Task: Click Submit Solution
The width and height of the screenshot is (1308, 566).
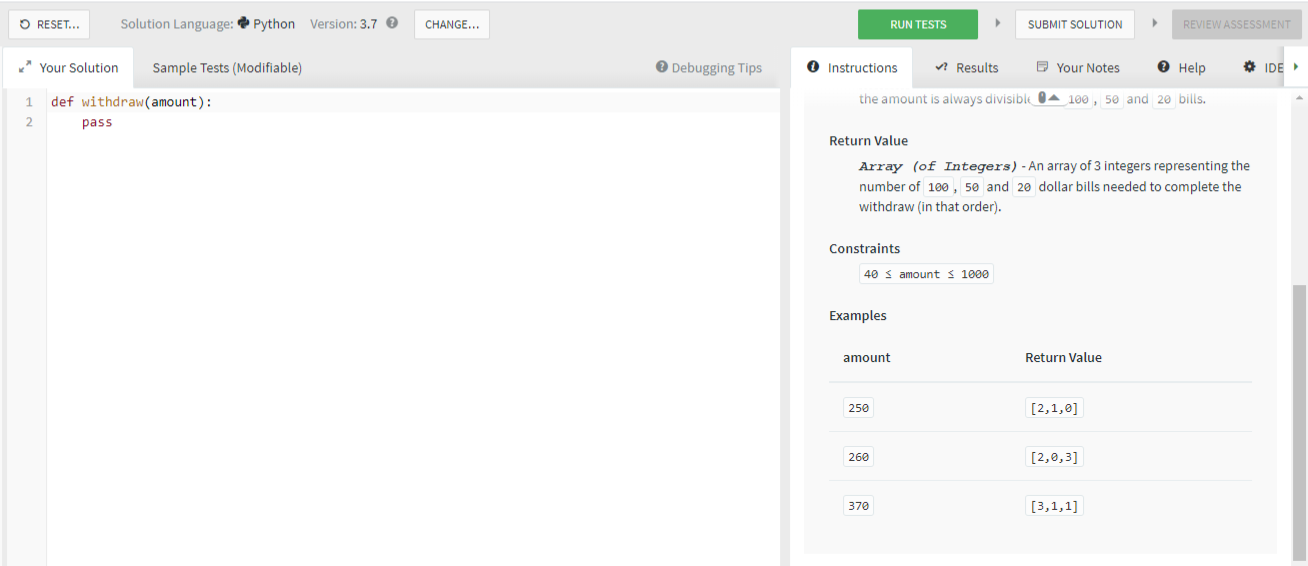Action: tap(1075, 24)
